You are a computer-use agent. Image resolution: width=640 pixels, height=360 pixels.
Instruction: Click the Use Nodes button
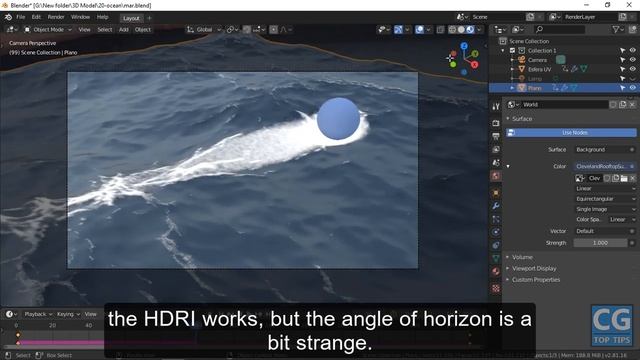[x=571, y=133]
